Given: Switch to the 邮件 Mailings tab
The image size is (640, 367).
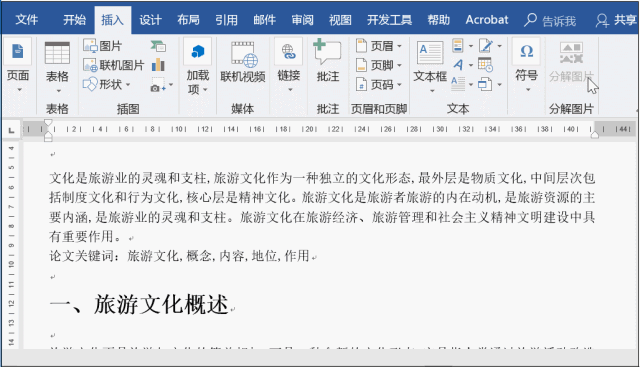Looking at the screenshot, I should (264, 20).
